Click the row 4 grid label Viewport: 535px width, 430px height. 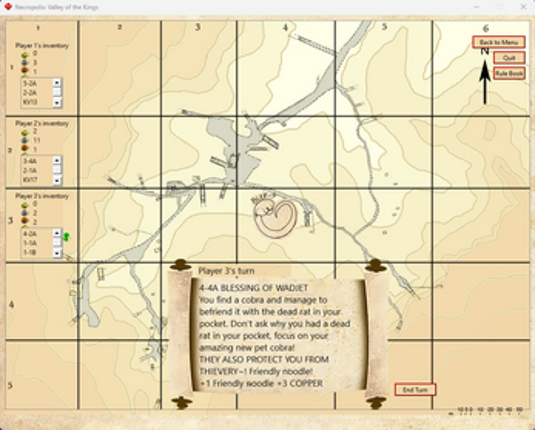[x=11, y=304]
